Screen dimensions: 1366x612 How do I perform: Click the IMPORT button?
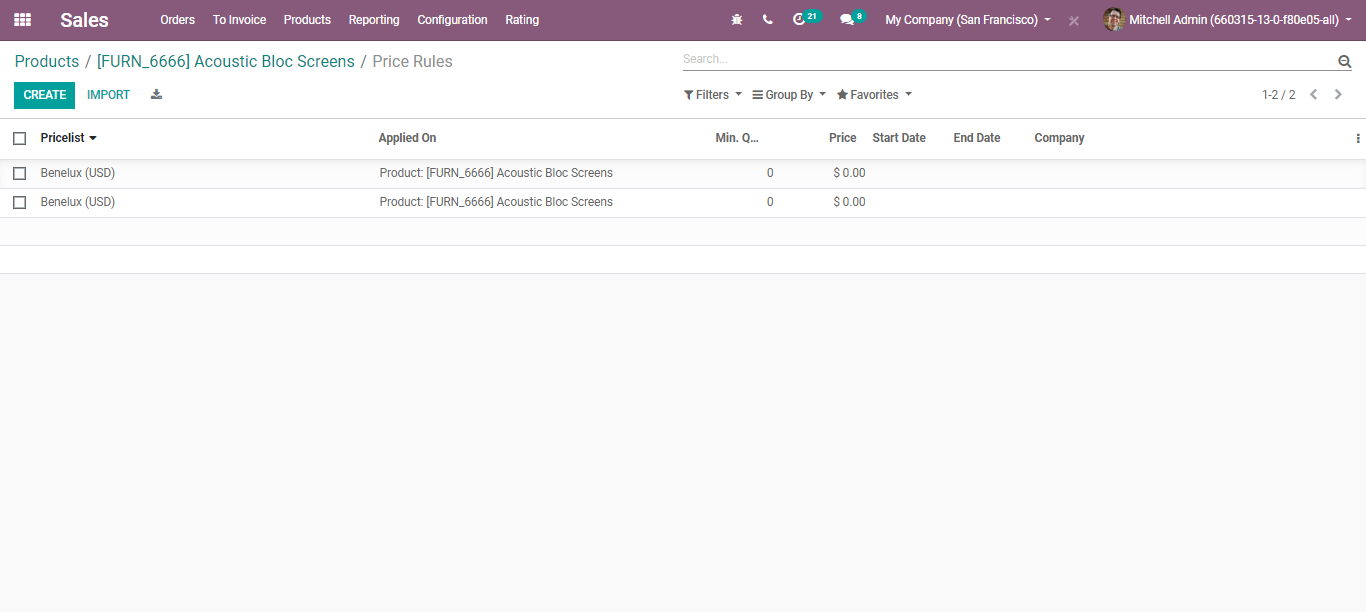coord(108,95)
